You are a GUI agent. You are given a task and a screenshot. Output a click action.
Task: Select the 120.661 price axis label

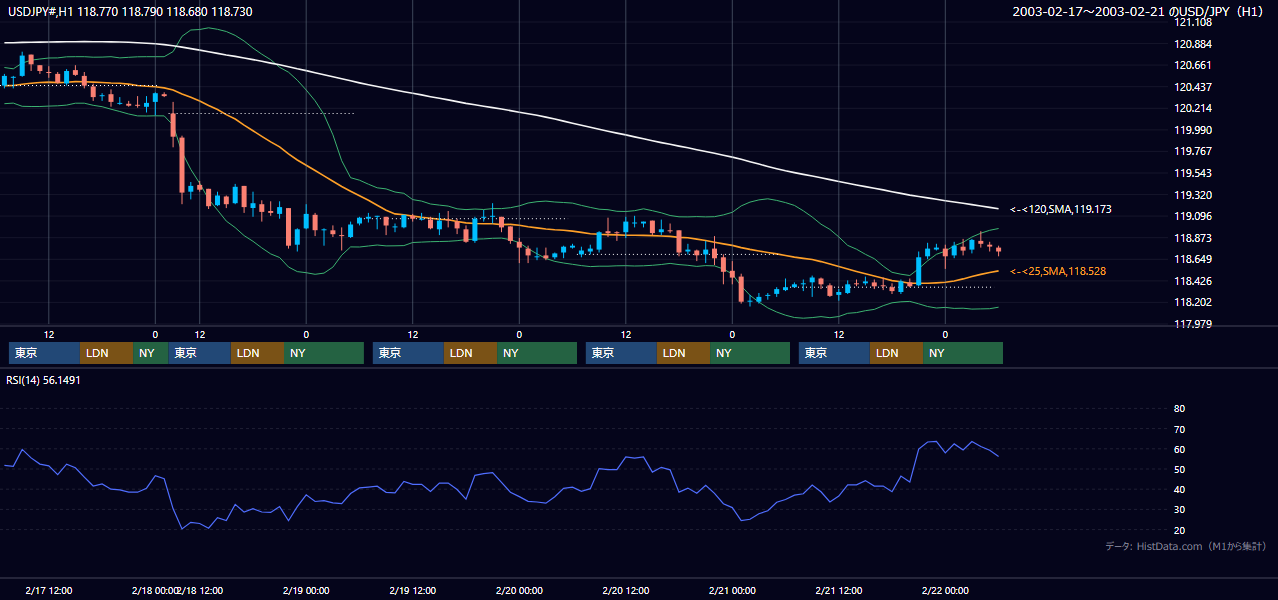1194,65
